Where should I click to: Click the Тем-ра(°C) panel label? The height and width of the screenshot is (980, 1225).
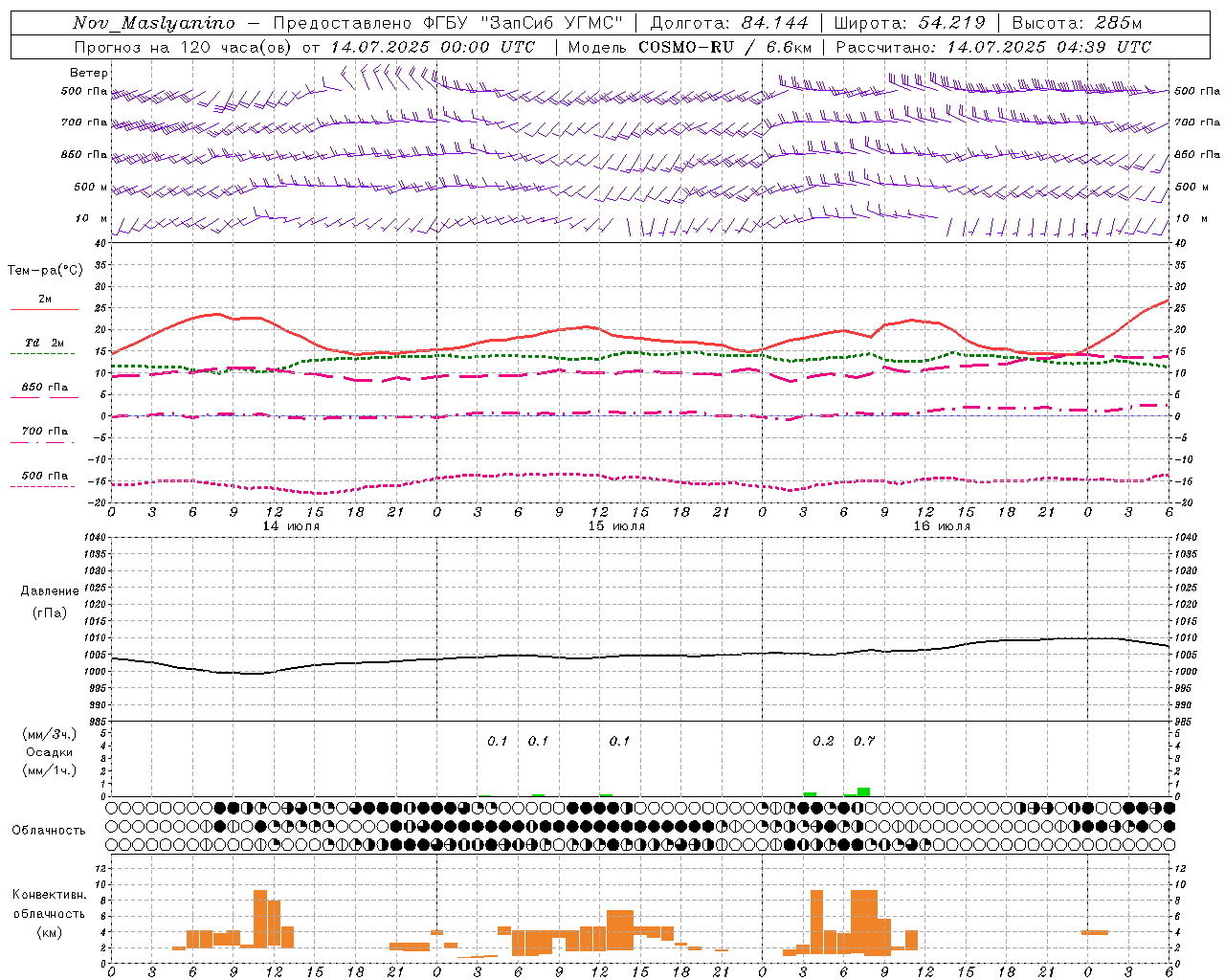(x=45, y=271)
